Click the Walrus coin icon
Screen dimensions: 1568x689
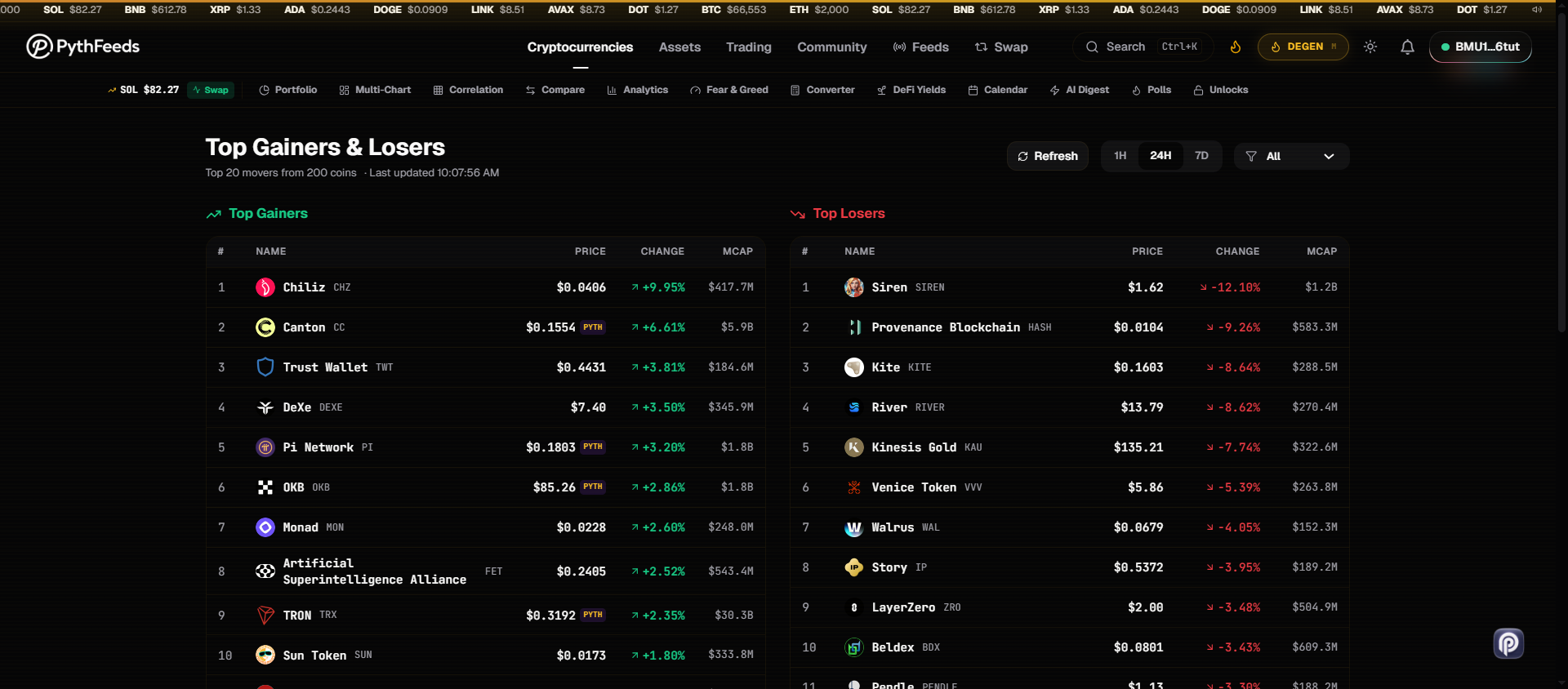click(854, 527)
